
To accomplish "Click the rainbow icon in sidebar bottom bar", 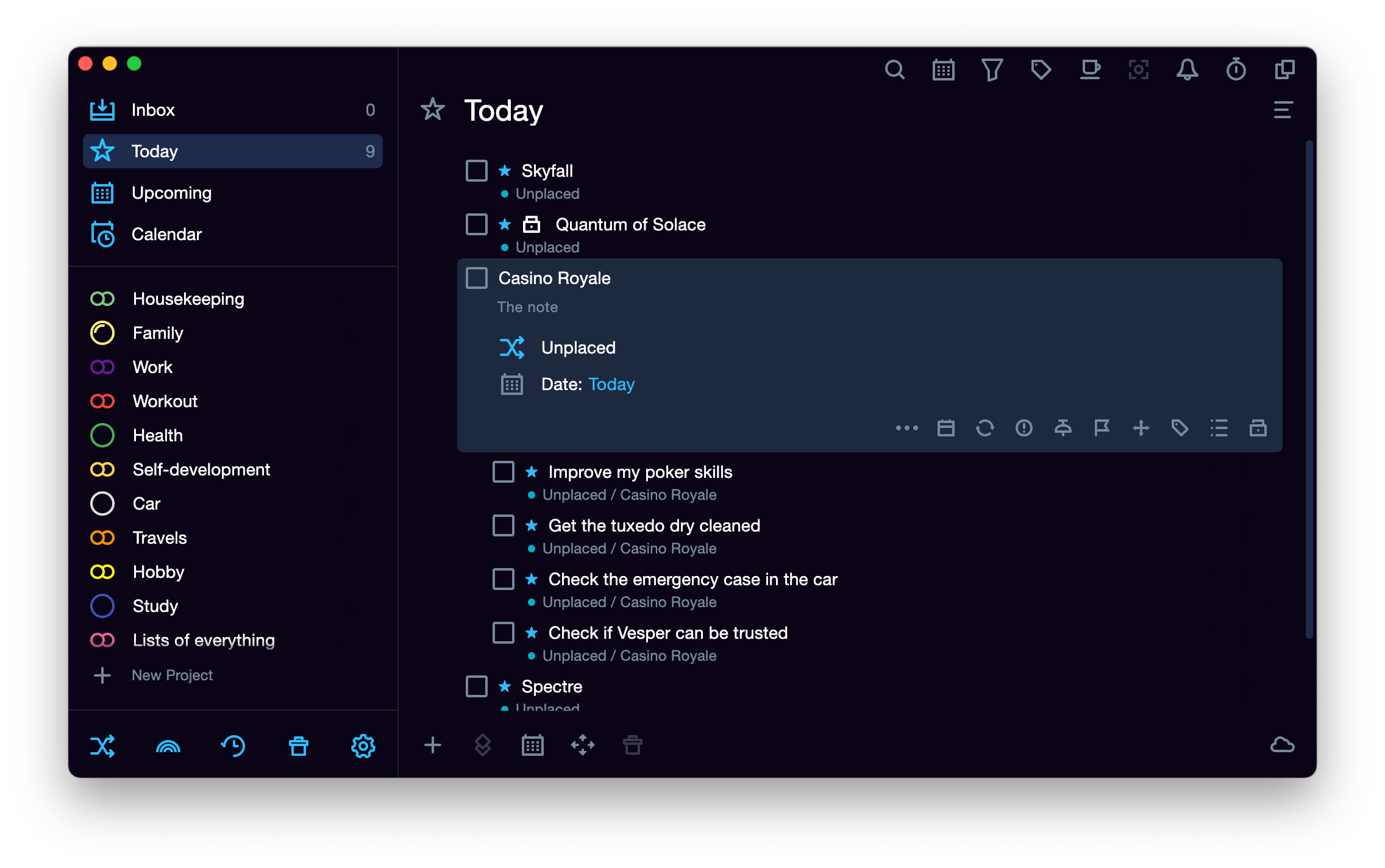I will (168, 746).
